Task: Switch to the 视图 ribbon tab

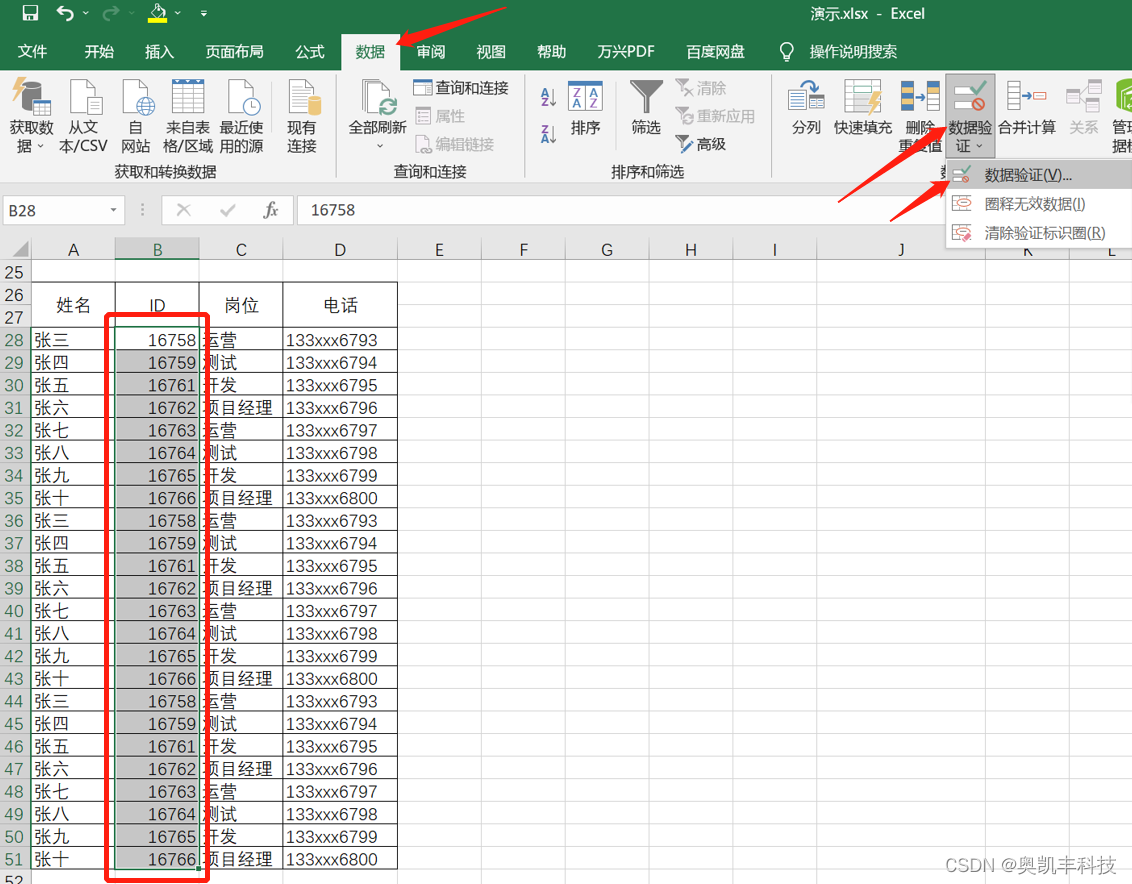Action: [491, 52]
